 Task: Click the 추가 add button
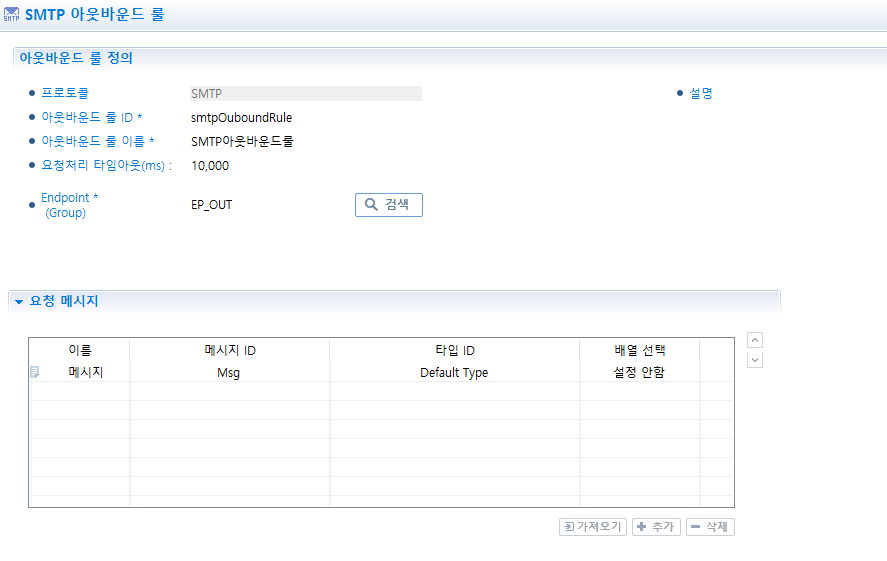(x=656, y=527)
